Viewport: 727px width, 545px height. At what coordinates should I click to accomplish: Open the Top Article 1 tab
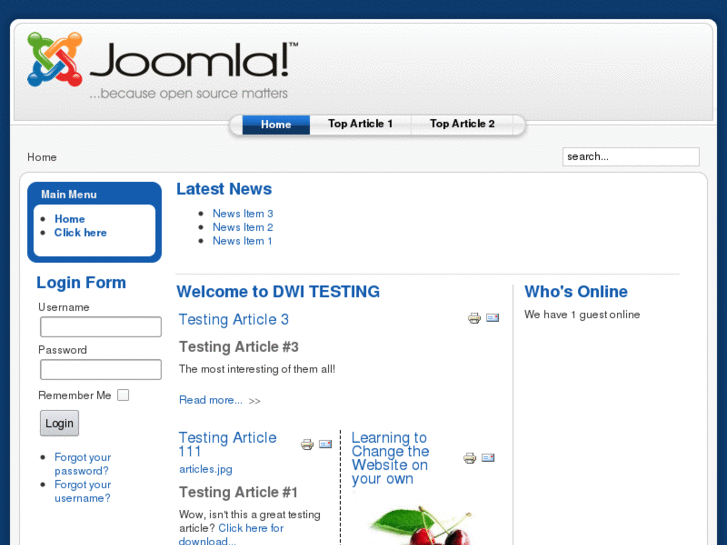(x=360, y=124)
